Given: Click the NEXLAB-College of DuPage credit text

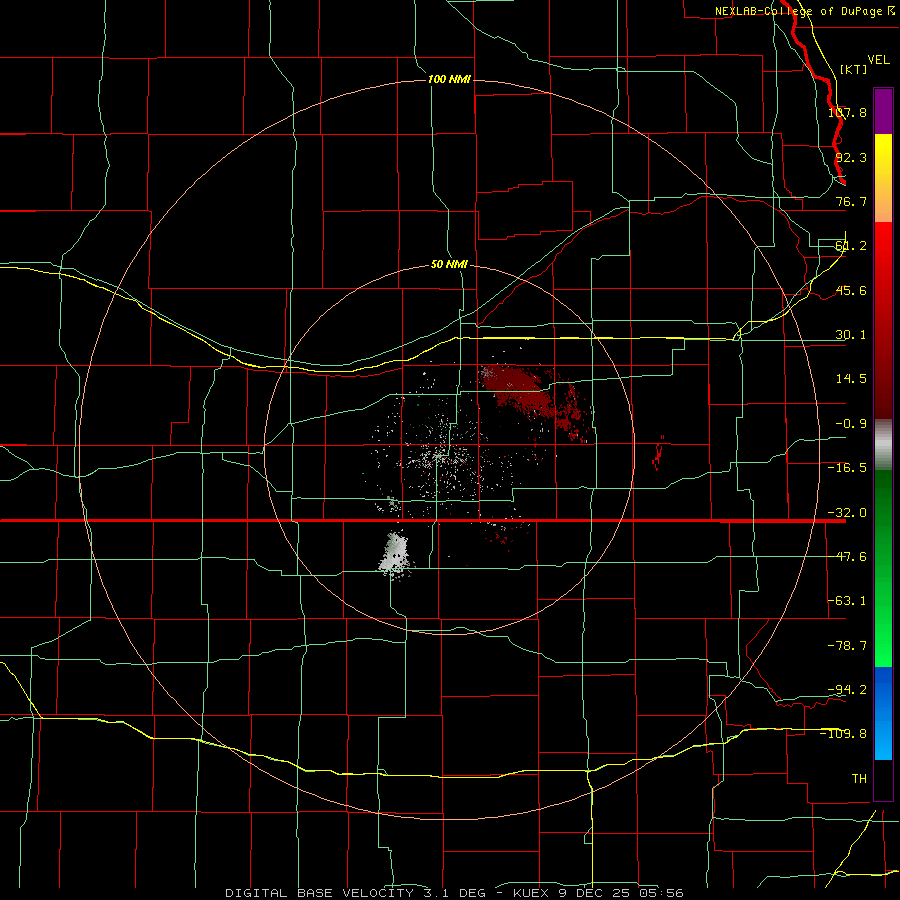Looking at the screenshot, I should (x=805, y=11).
